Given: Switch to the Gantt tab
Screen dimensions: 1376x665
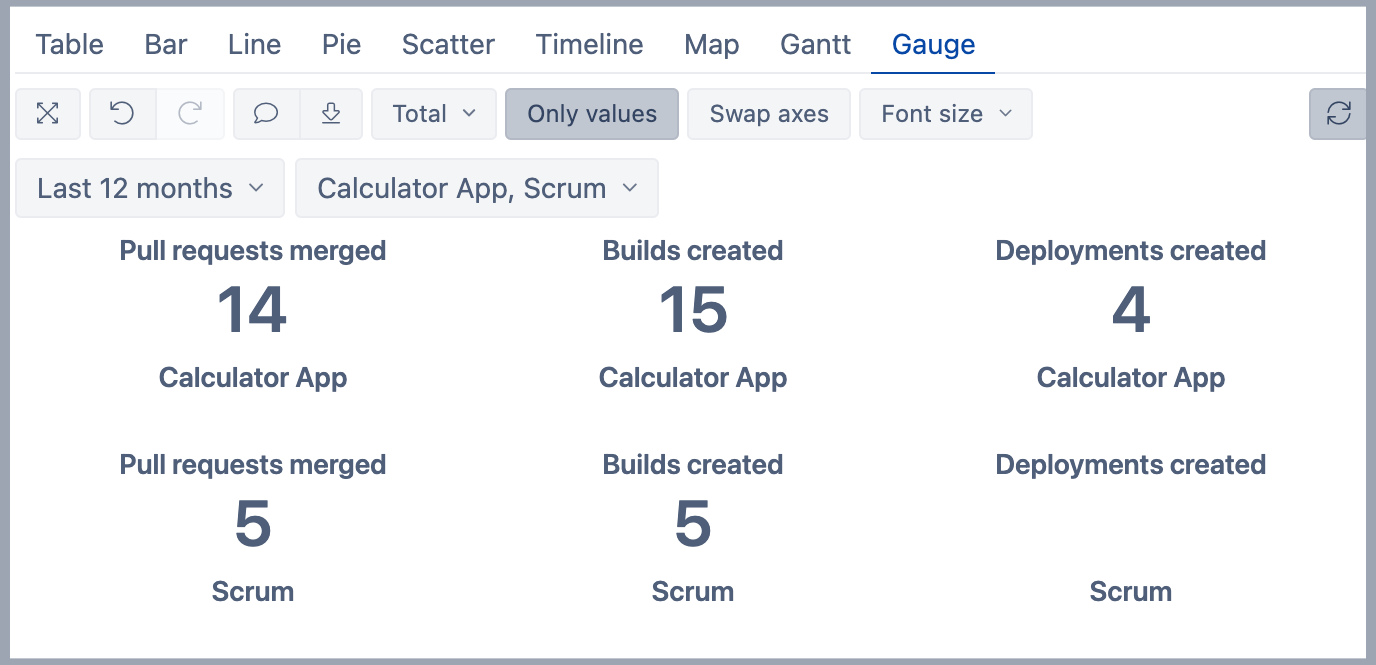Looking at the screenshot, I should point(815,45).
